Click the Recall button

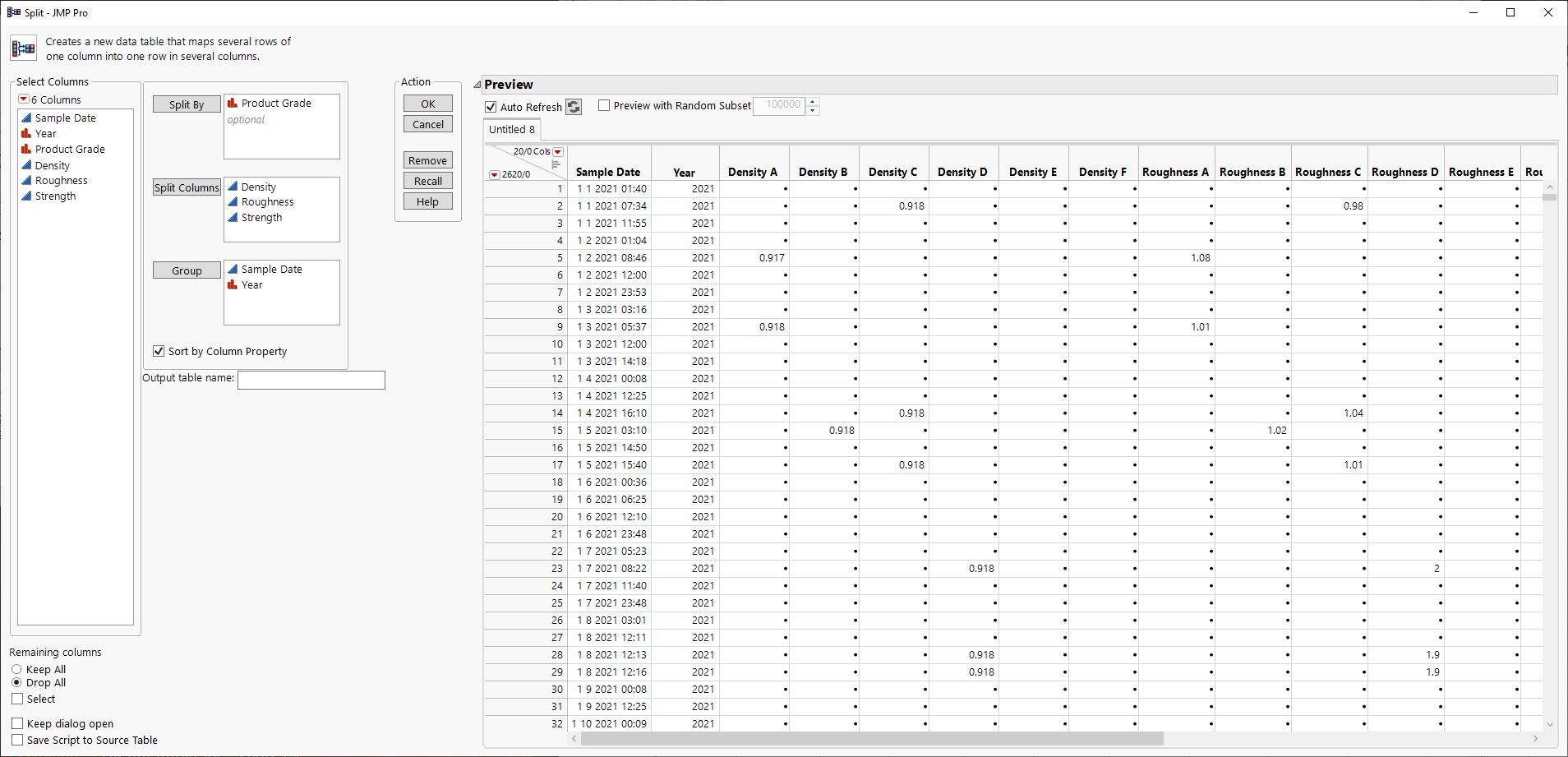[x=427, y=182]
